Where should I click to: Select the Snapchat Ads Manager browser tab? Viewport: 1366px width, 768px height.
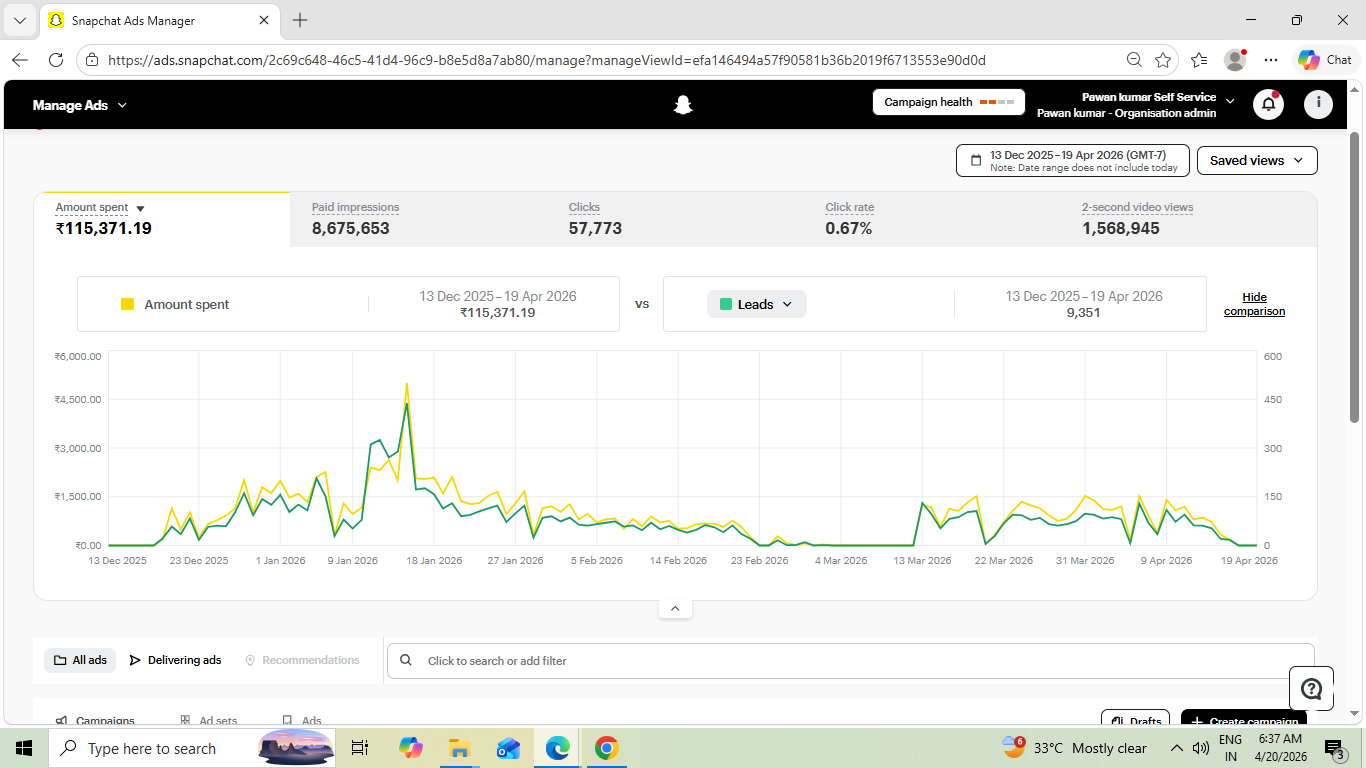pyautogui.click(x=158, y=20)
